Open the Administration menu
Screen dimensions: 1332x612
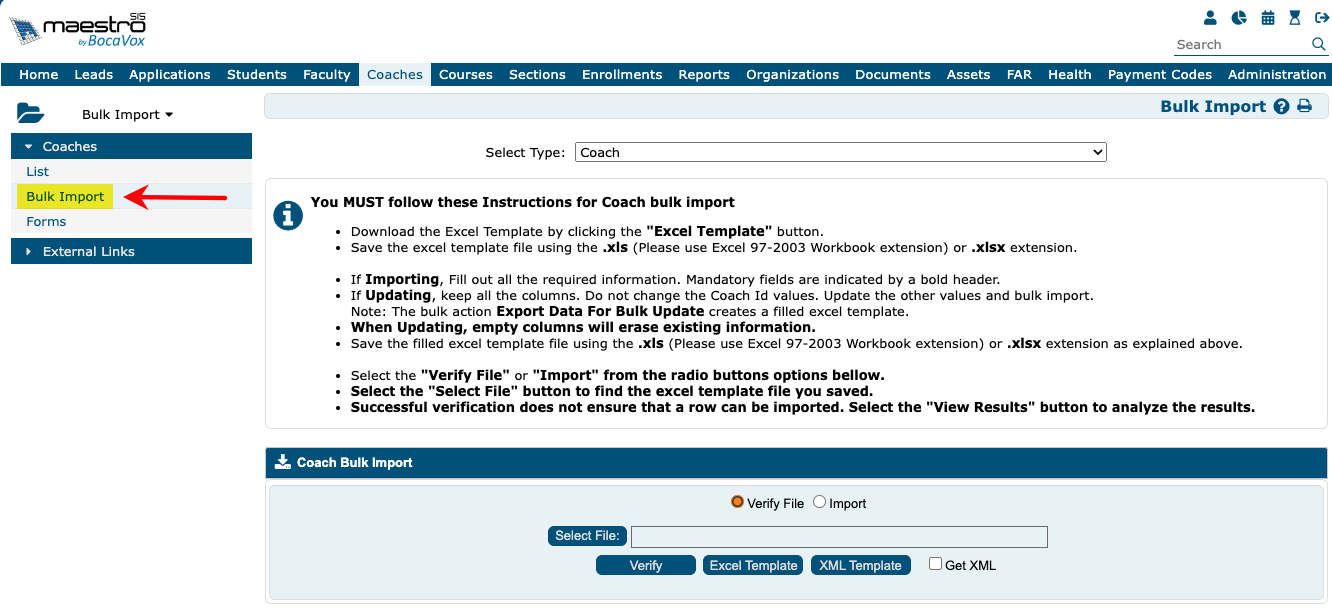coord(1276,74)
